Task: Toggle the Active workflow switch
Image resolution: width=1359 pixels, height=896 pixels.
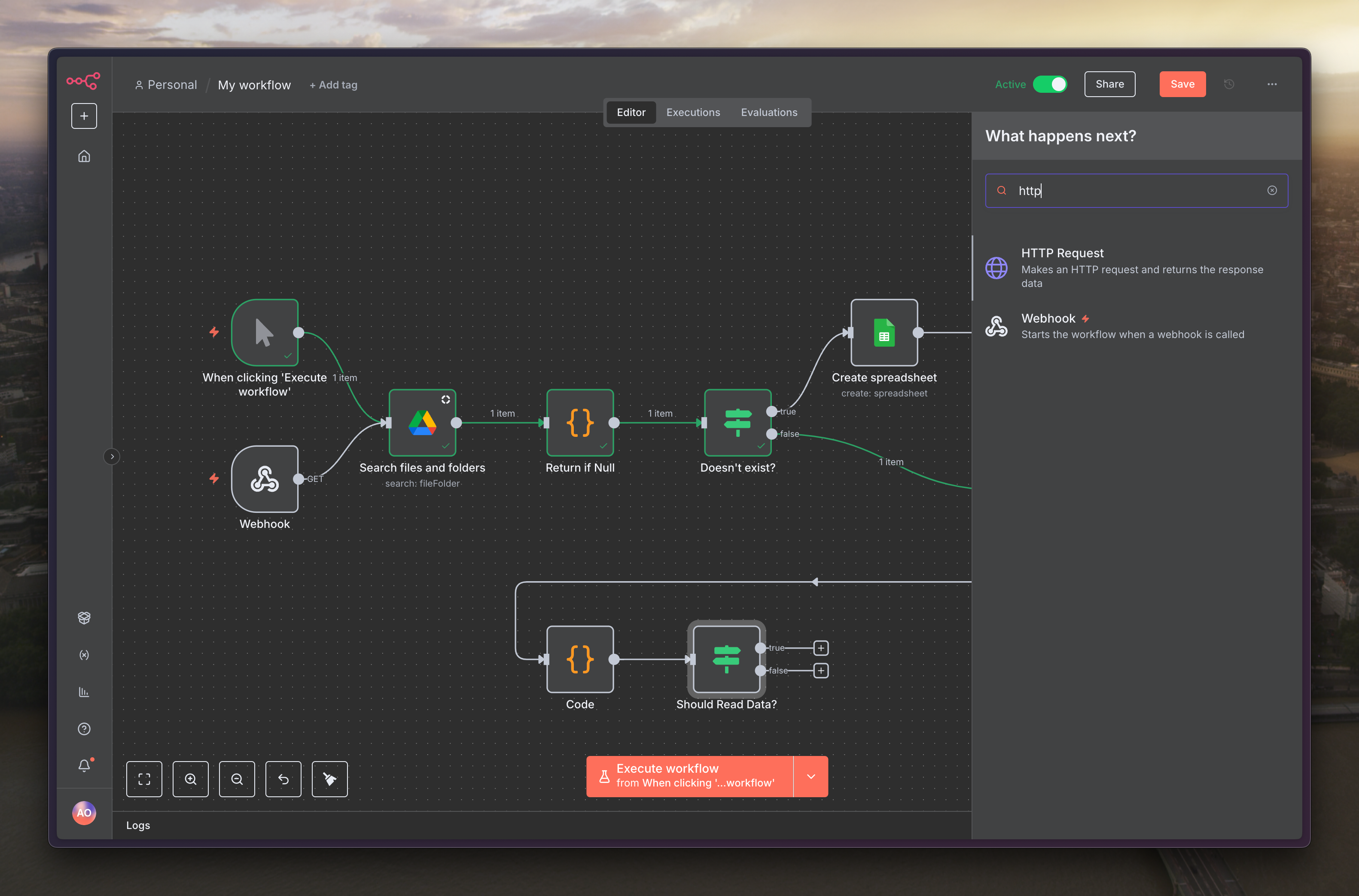Action: (1049, 85)
